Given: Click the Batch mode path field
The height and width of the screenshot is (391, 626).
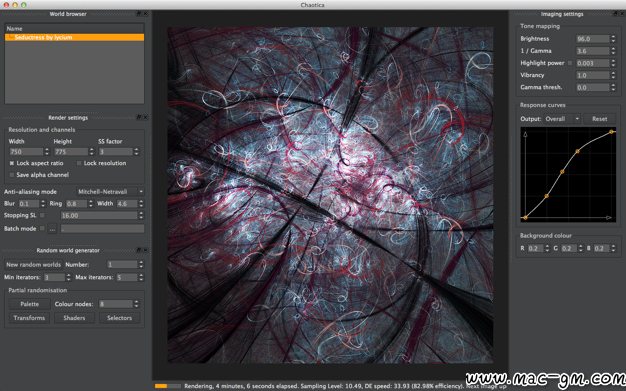Looking at the screenshot, I should coord(102,229).
